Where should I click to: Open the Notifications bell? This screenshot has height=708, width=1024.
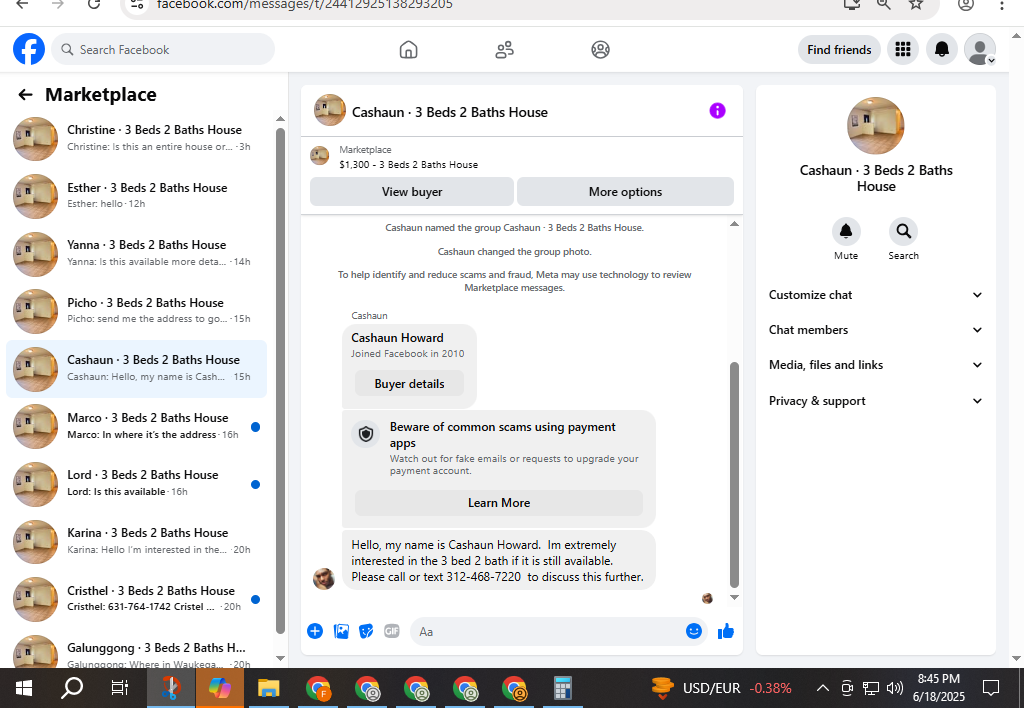click(x=942, y=50)
